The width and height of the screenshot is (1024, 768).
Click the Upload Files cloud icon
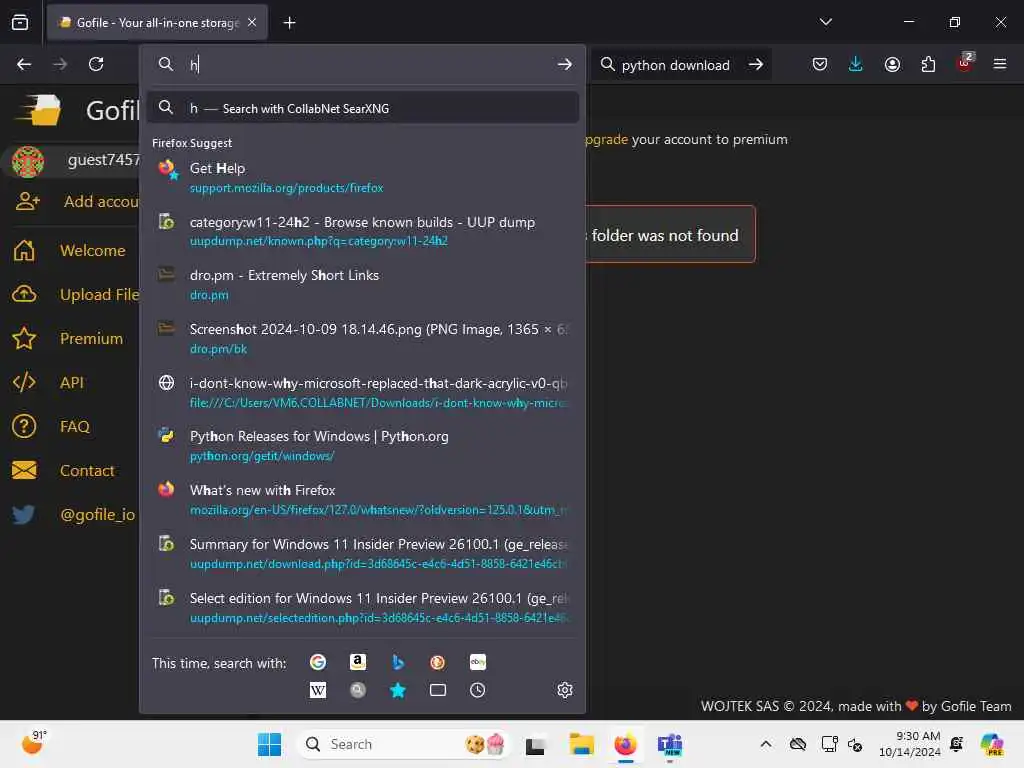(x=24, y=294)
